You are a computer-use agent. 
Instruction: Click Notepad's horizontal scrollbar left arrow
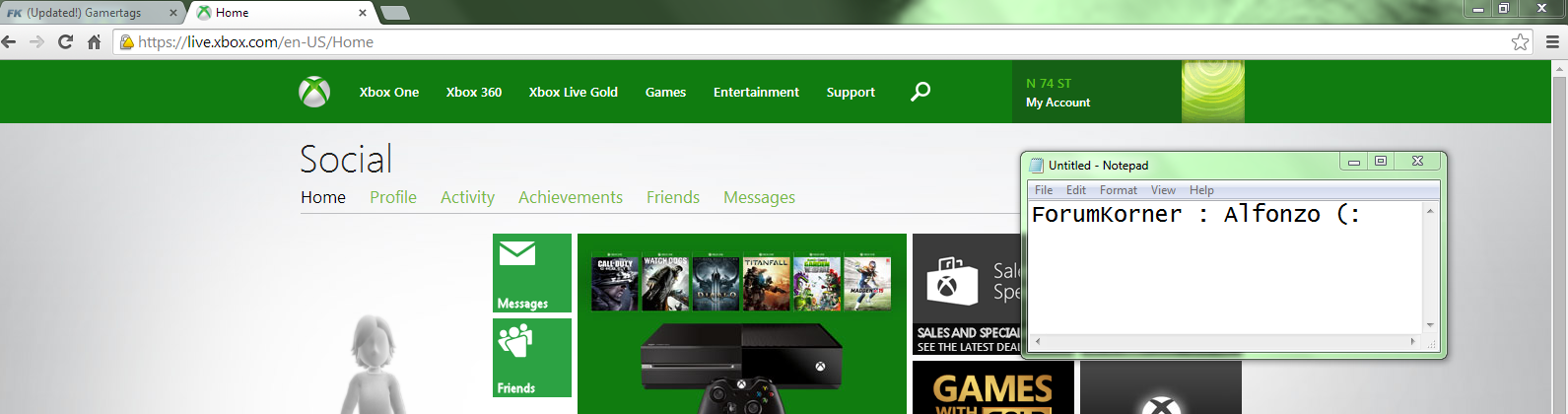tap(1037, 341)
